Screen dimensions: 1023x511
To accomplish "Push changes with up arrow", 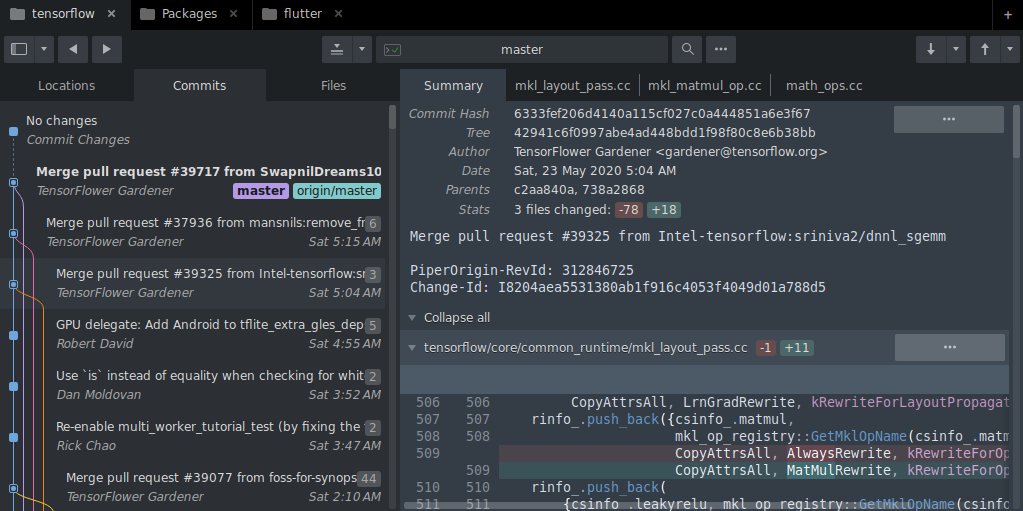I will [x=985, y=50].
